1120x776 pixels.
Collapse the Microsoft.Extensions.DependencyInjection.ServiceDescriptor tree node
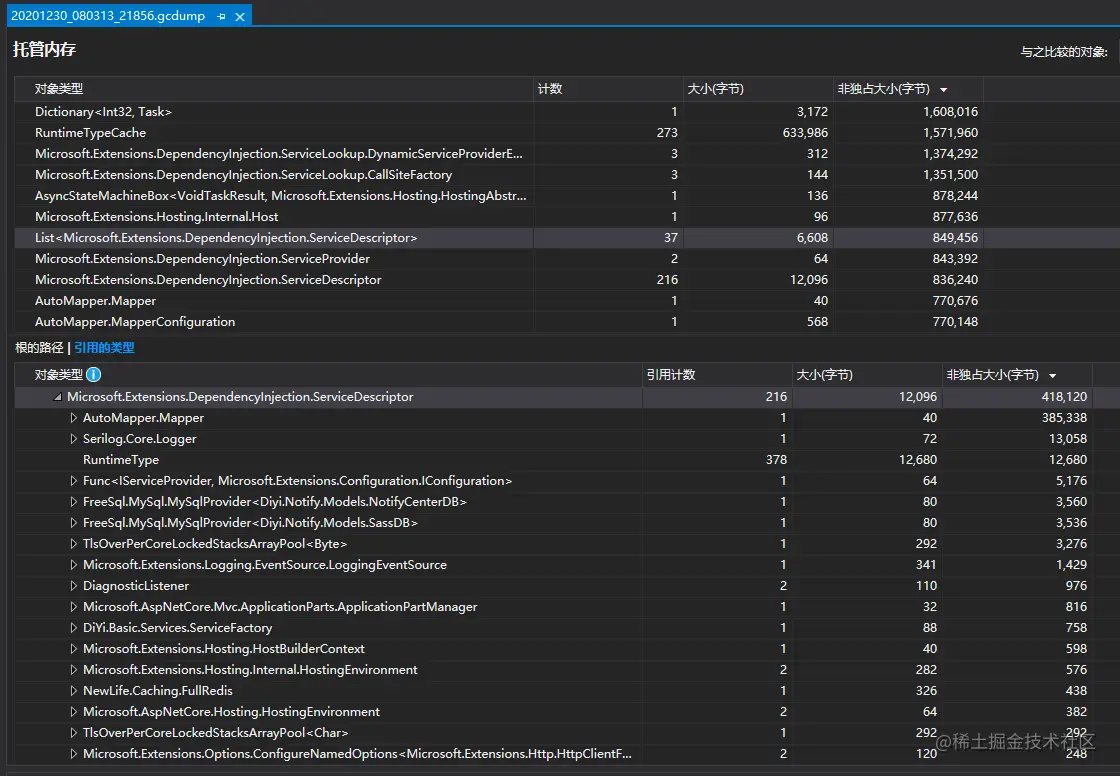58,397
